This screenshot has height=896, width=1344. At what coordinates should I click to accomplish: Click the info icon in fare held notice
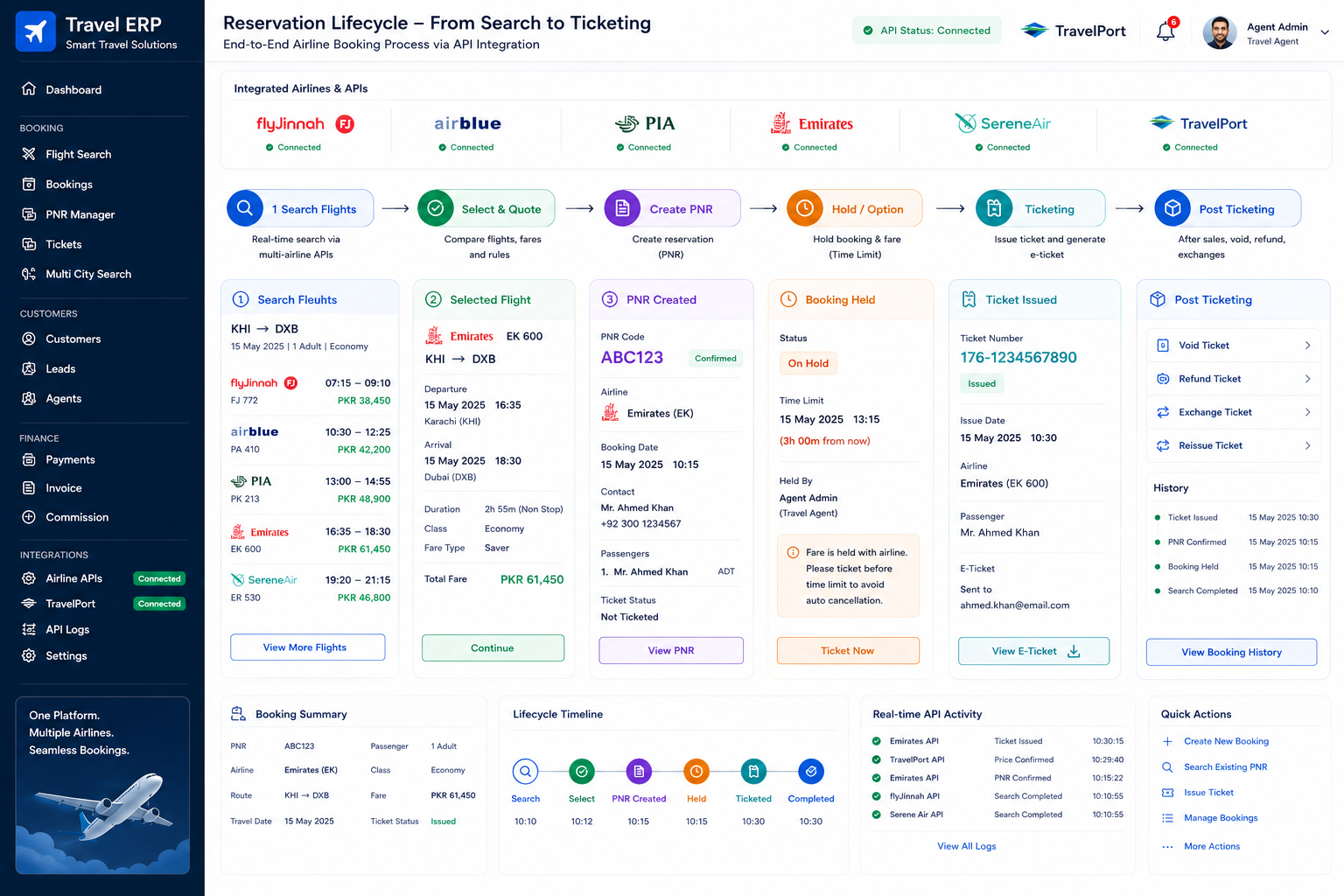point(793,552)
